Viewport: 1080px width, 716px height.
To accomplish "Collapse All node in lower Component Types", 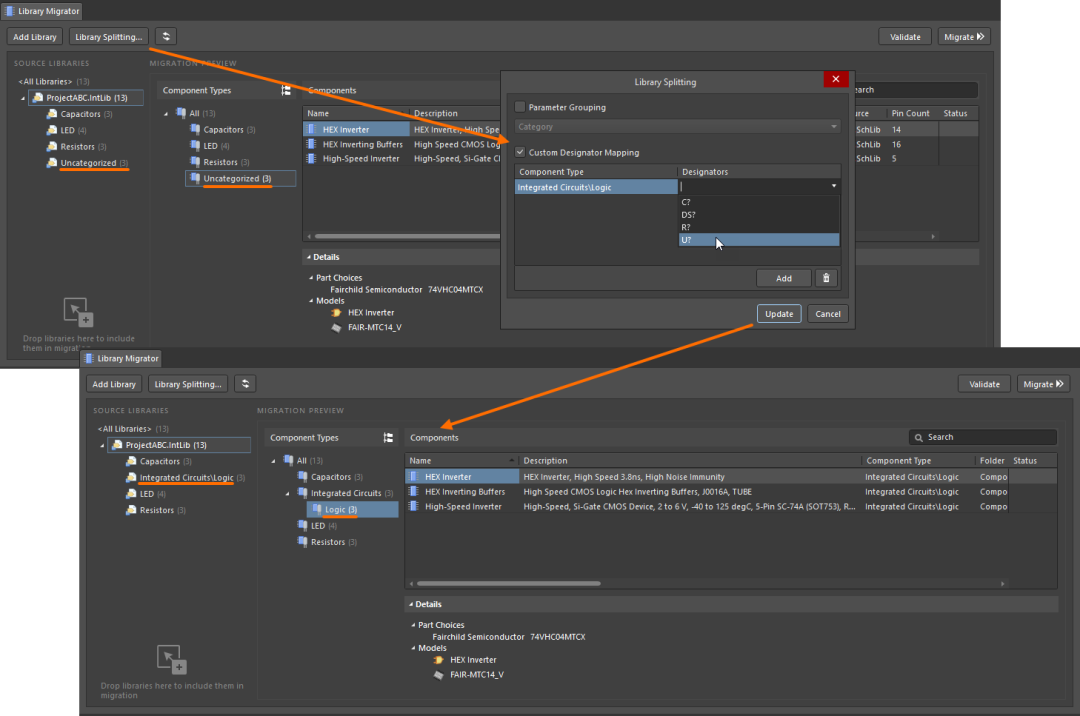I will (x=273, y=461).
